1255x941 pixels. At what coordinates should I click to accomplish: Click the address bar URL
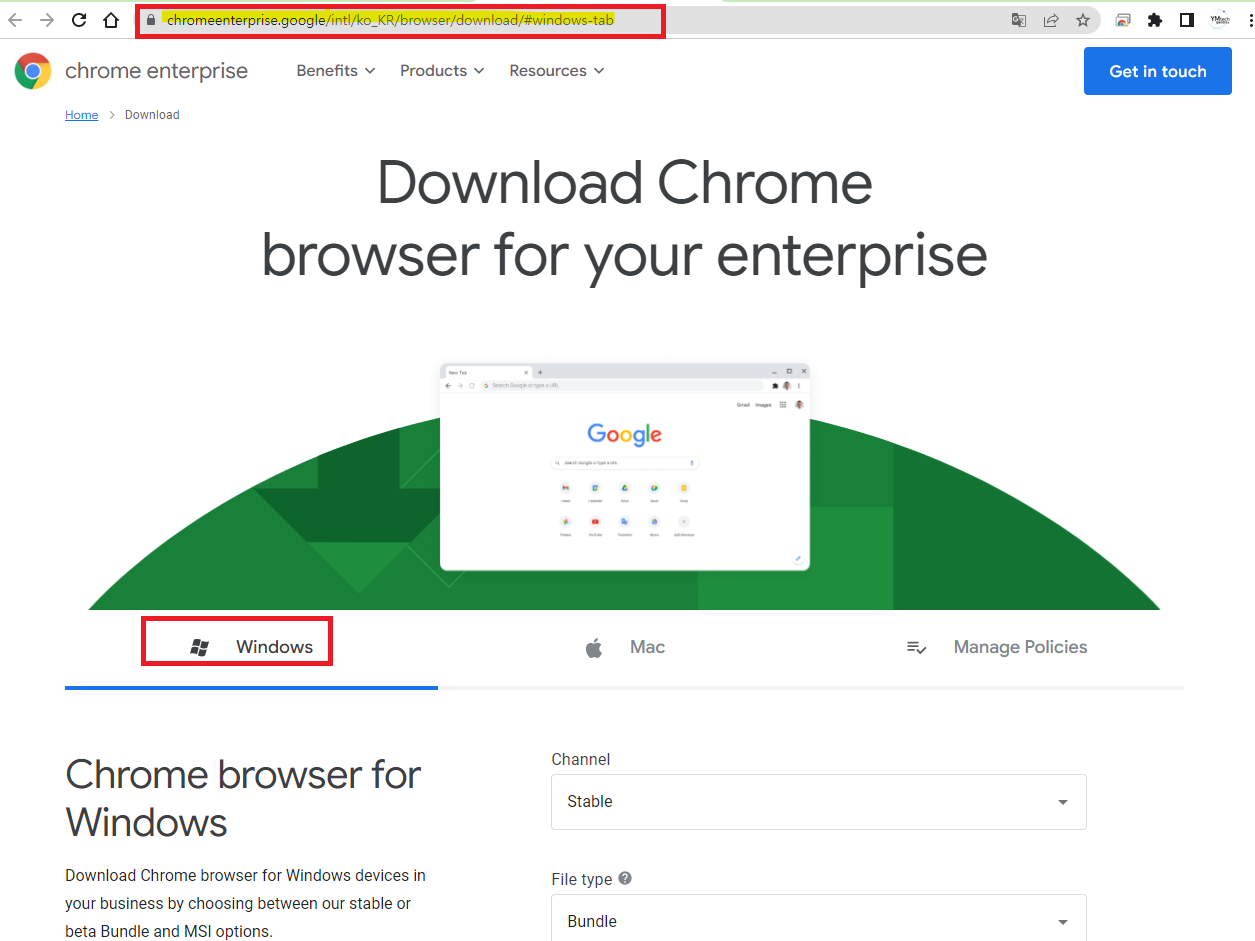click(x=390, y=20)
